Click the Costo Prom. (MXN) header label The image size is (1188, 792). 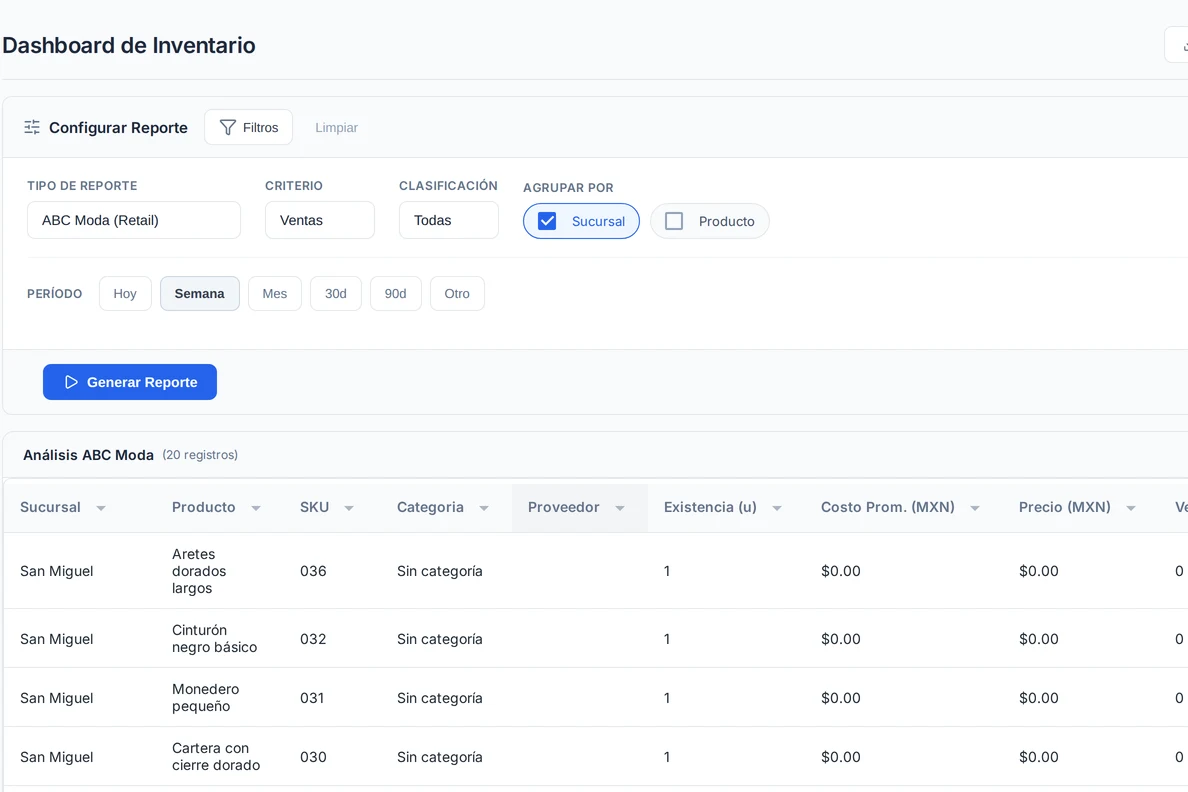pos(888,507)
